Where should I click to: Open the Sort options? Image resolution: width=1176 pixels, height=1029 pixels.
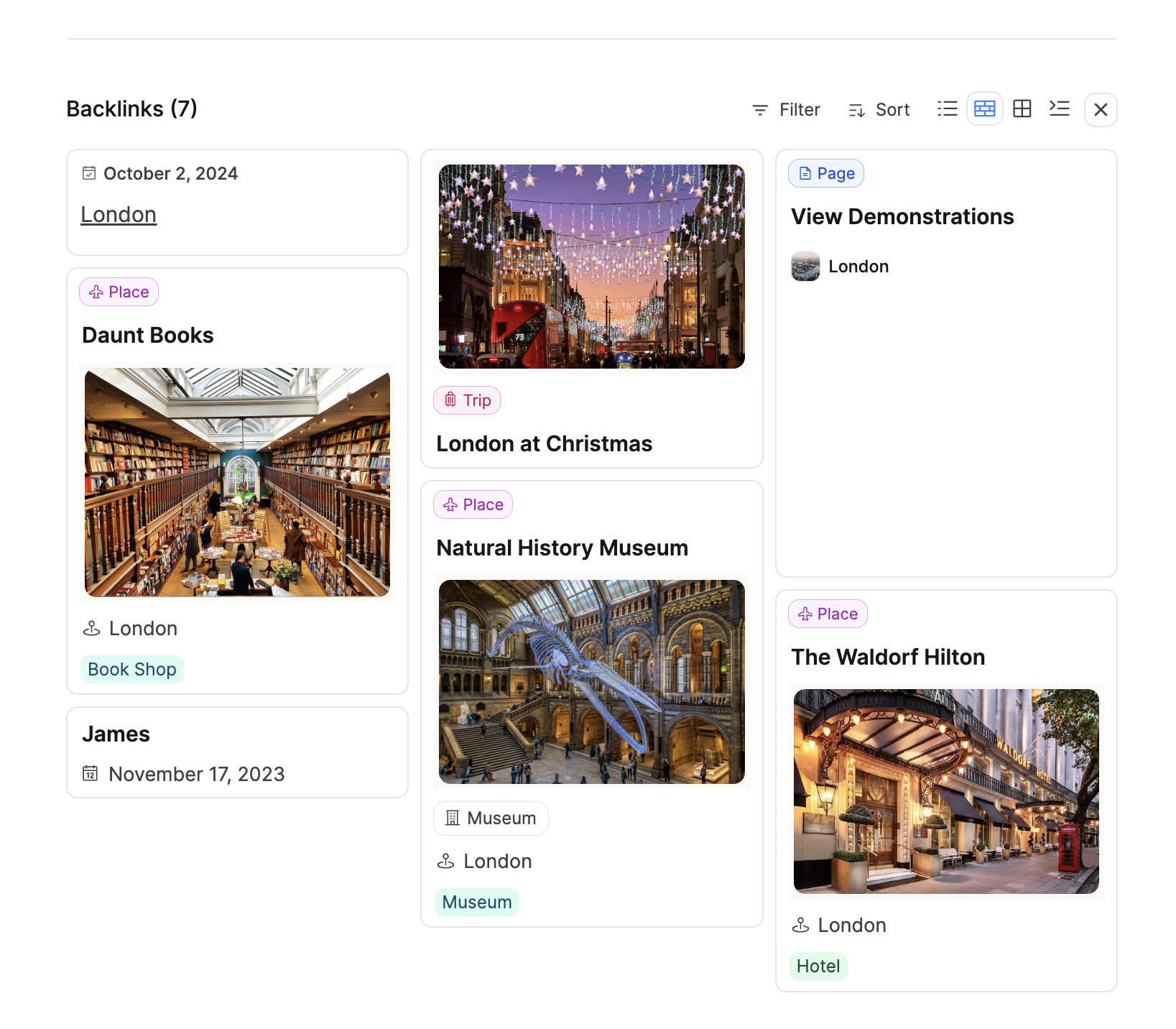(879, 110)
